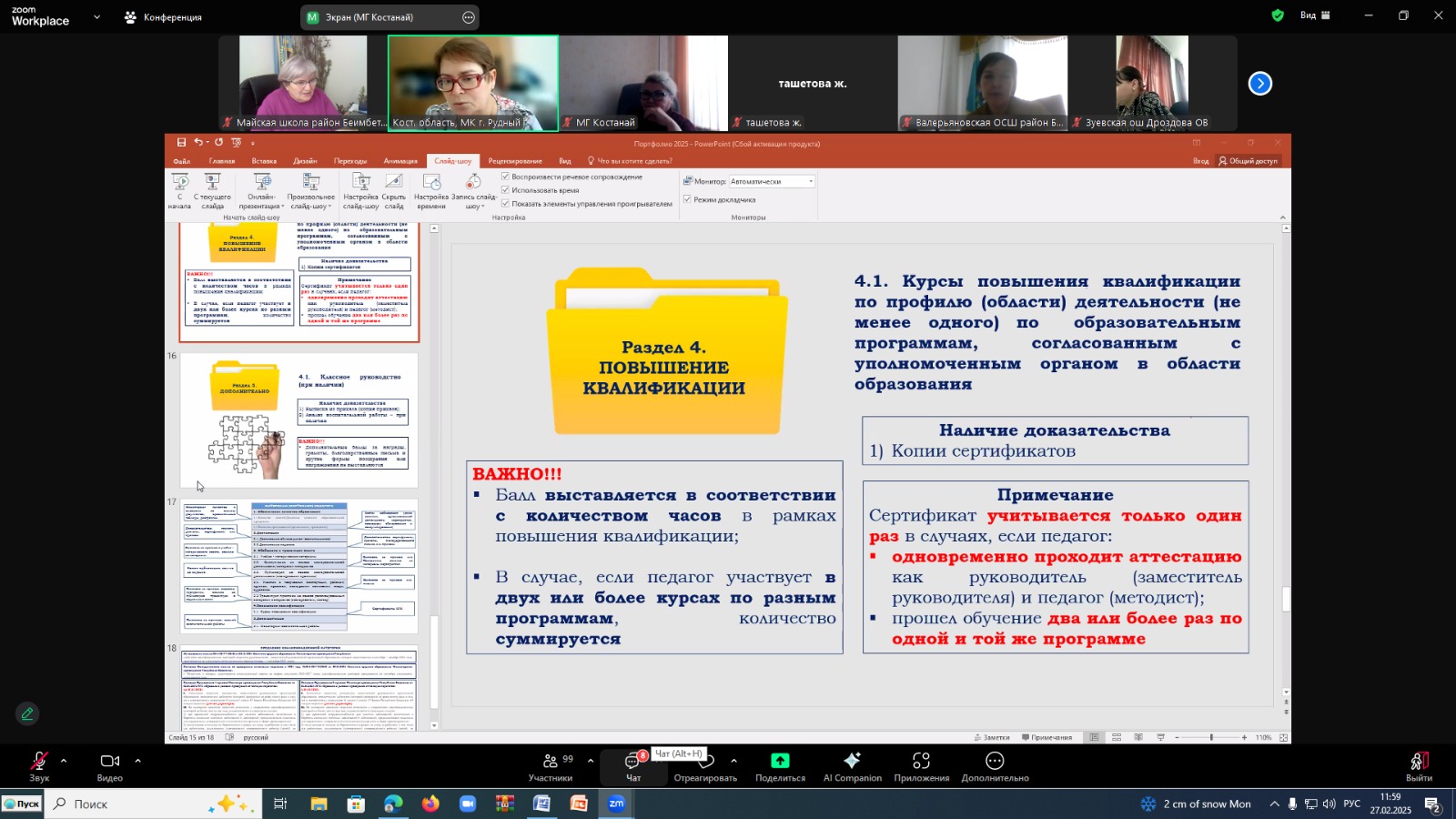Click the green Share screen icon

coord(780,761)
